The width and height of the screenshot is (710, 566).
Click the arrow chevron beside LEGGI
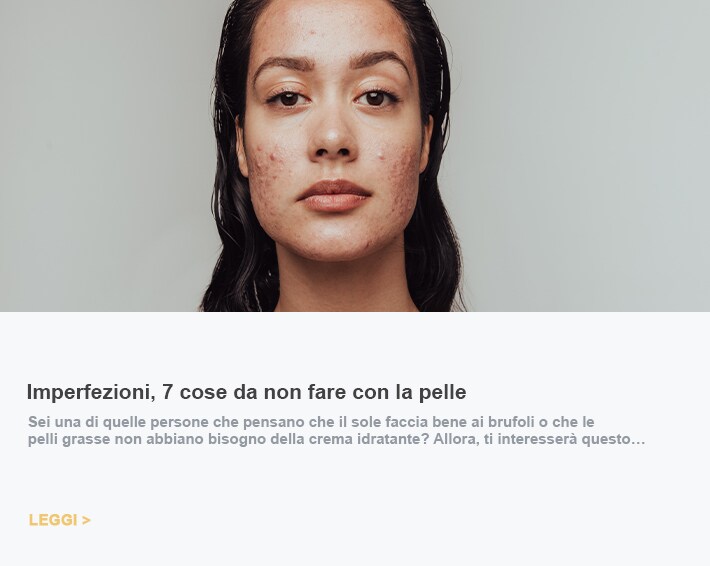pyautogui.click(x=86, y=520)
